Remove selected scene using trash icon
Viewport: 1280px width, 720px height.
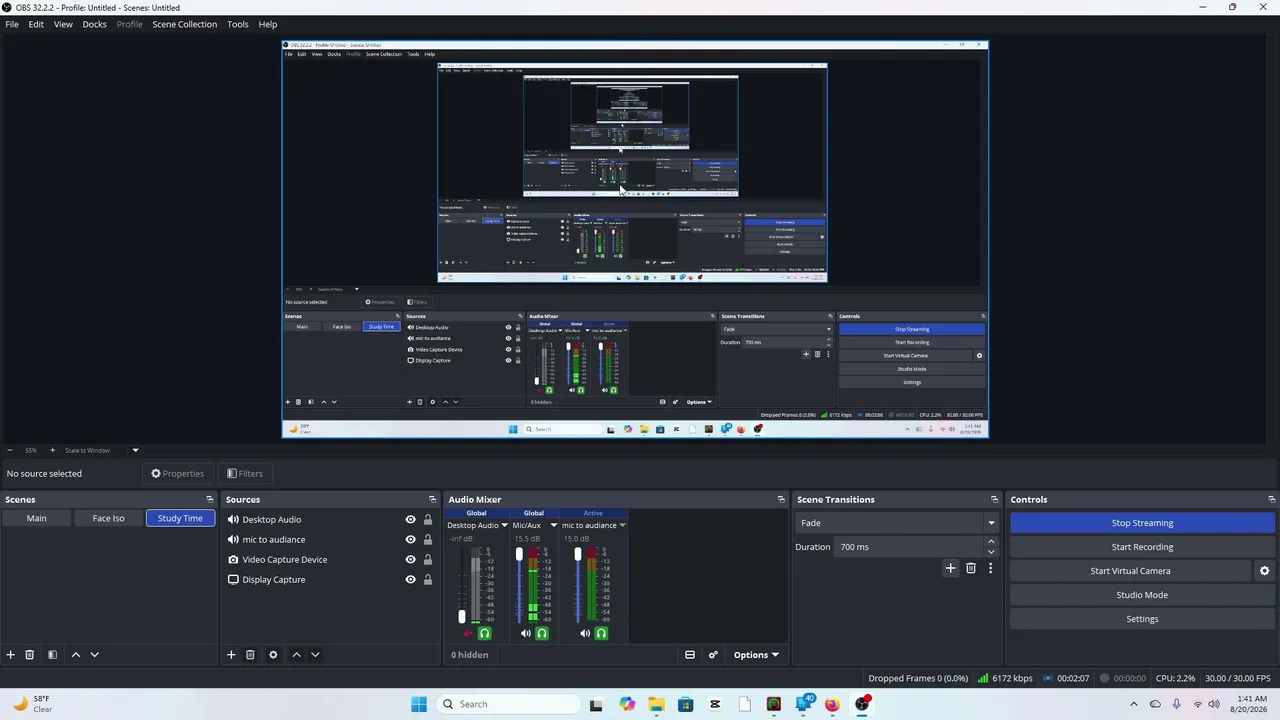click(x=30, y=655)
